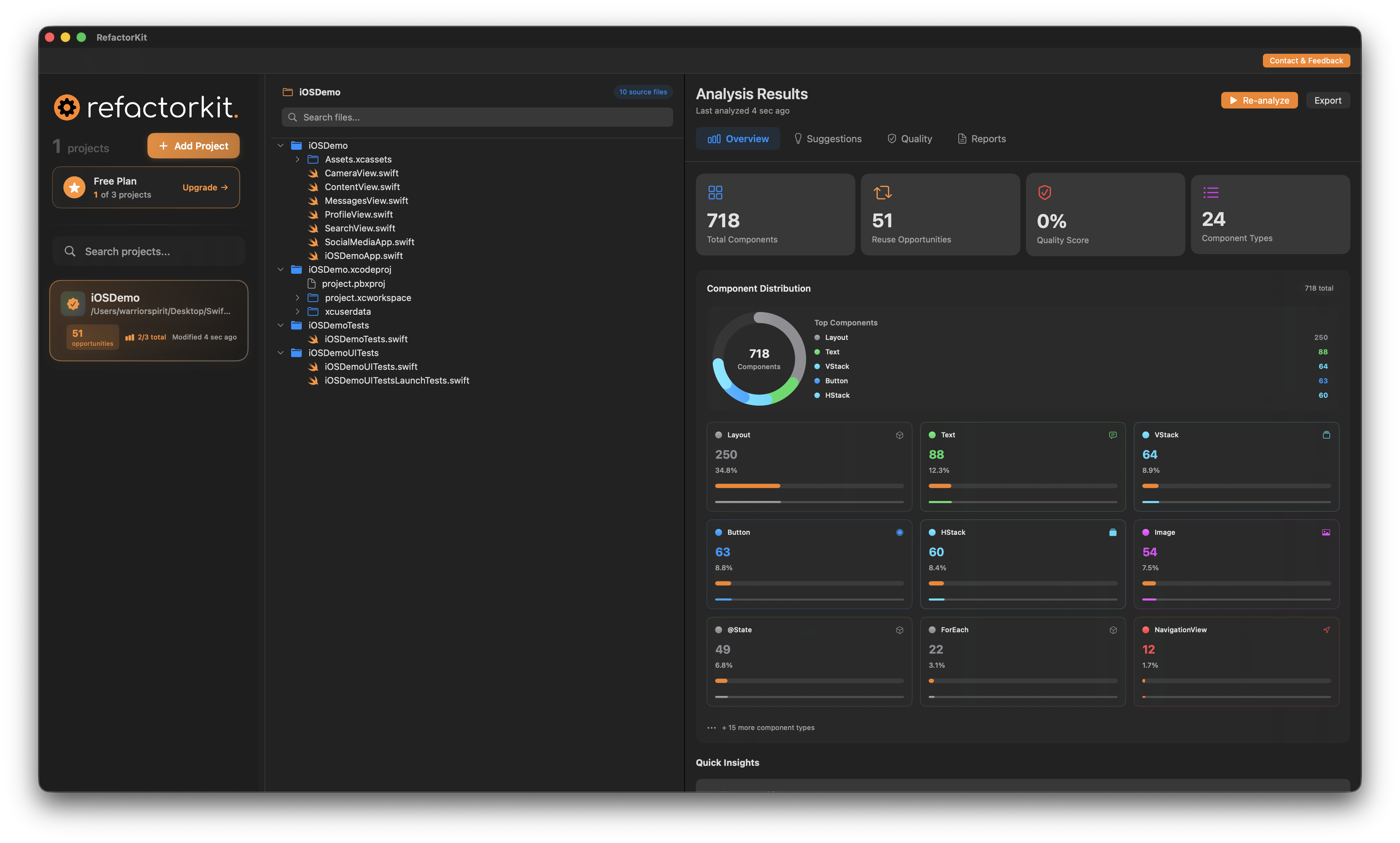Click the magnifier icon in Search projects
This screenshot has width=1400, height=843.
click(70, 252)
